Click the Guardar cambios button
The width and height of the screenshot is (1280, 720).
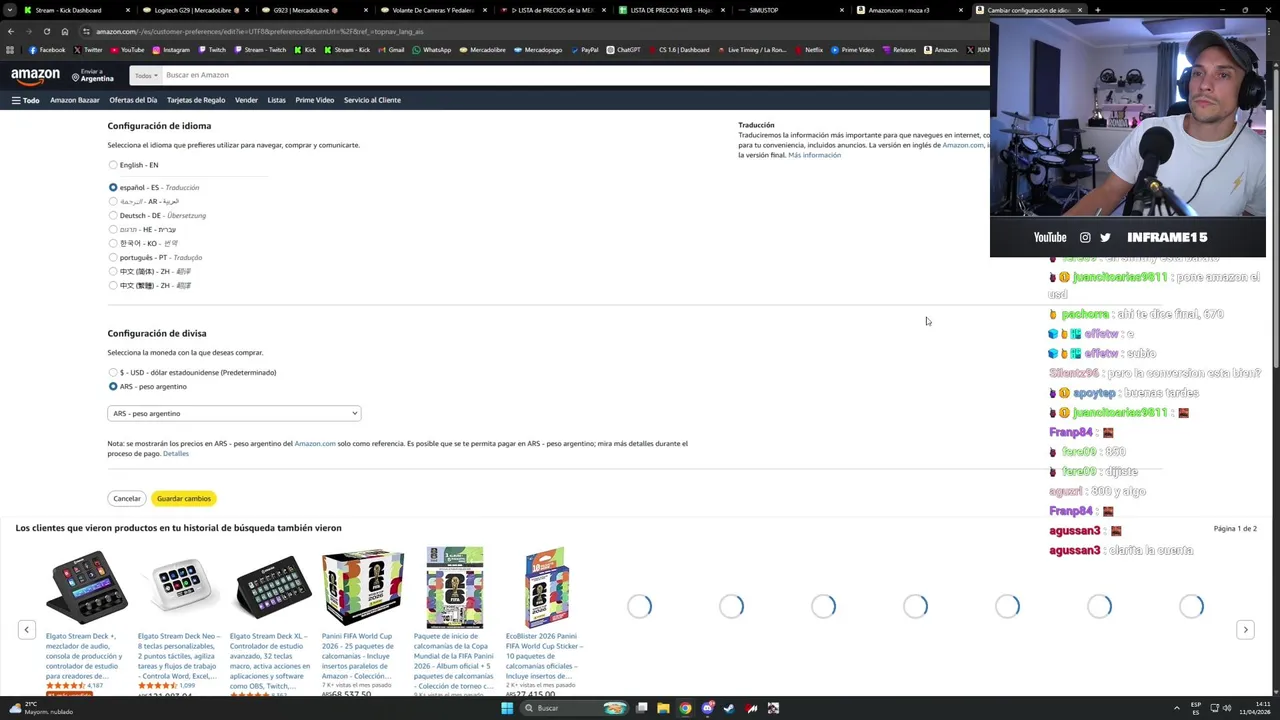coord(184,498)
